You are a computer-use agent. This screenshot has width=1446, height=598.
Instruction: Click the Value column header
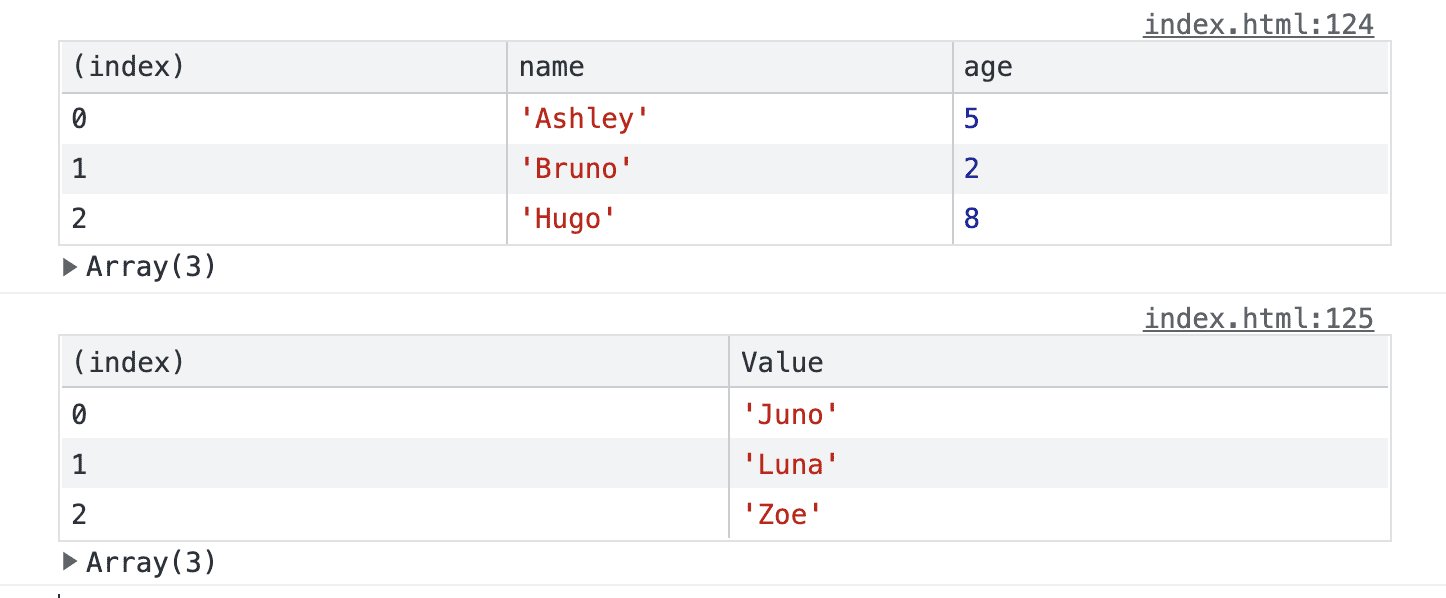pyautogui.click(x=1059, y=362)
